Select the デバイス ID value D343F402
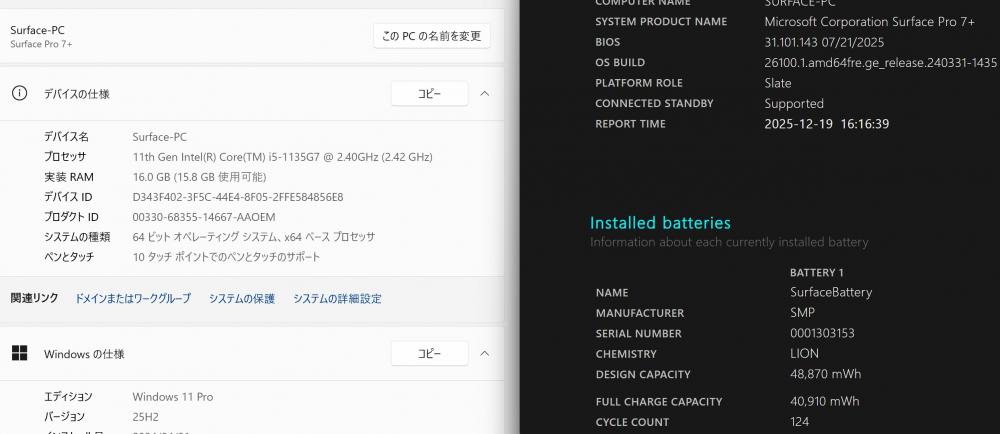 click(x=238, y=197)
